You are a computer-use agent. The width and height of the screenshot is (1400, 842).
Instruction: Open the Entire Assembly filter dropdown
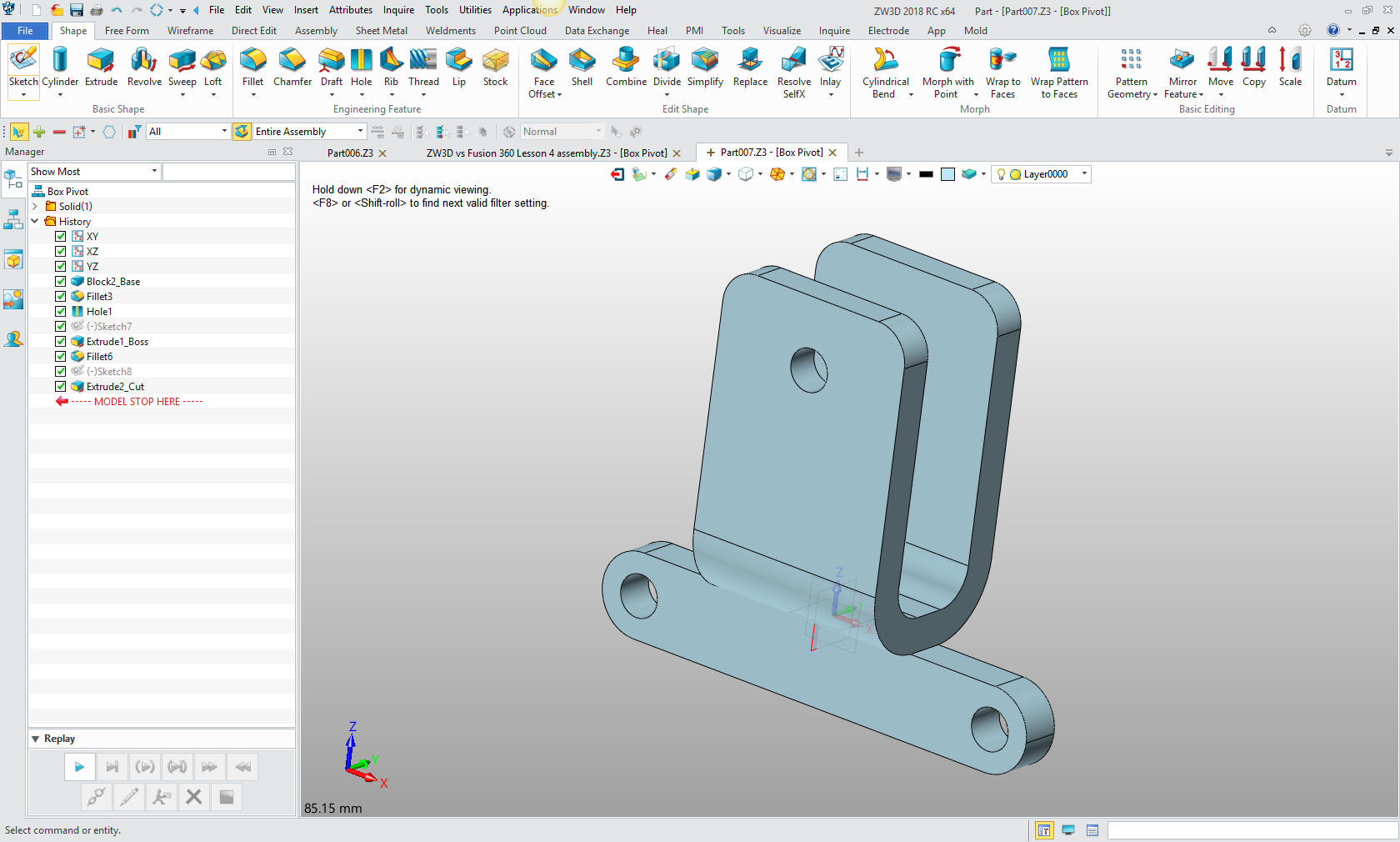[360, 132]
